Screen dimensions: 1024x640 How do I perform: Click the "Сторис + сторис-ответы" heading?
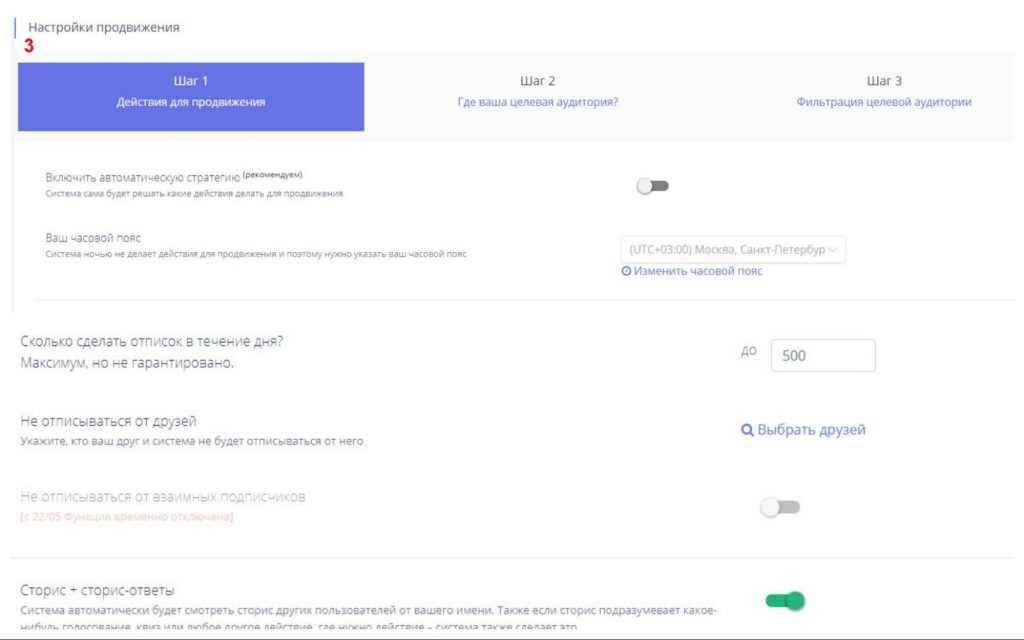click(97, 590)
